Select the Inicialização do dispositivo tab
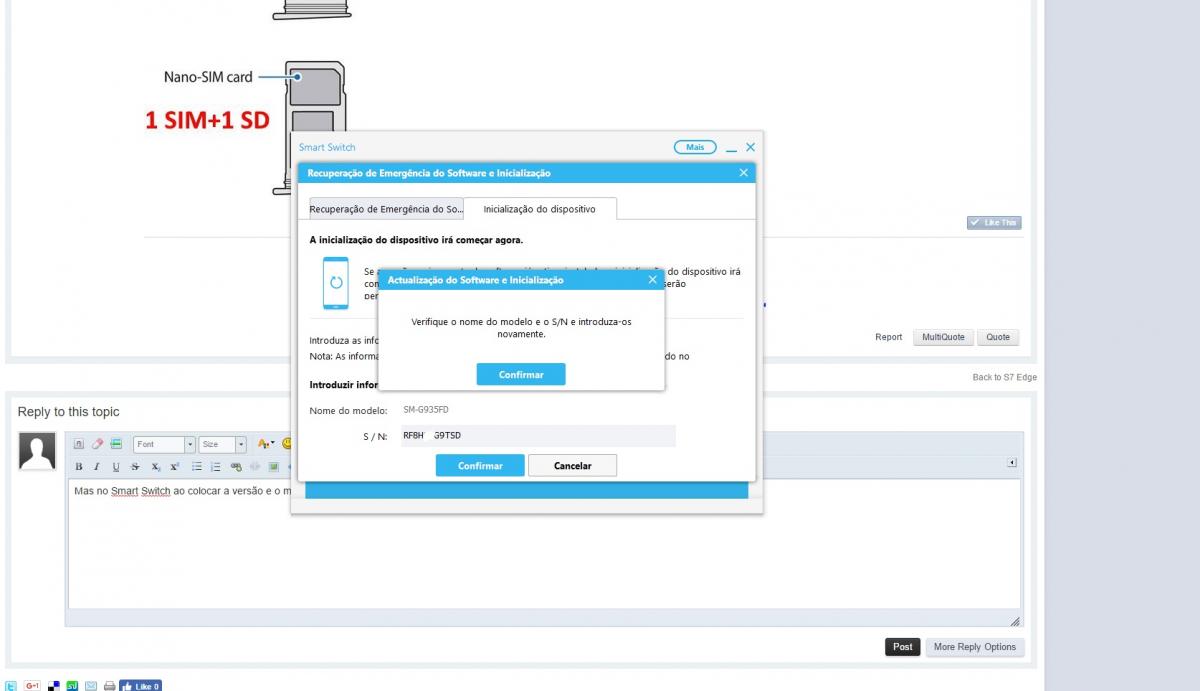The width and height of the screenshot is (1200, 691). pos(539,209)
